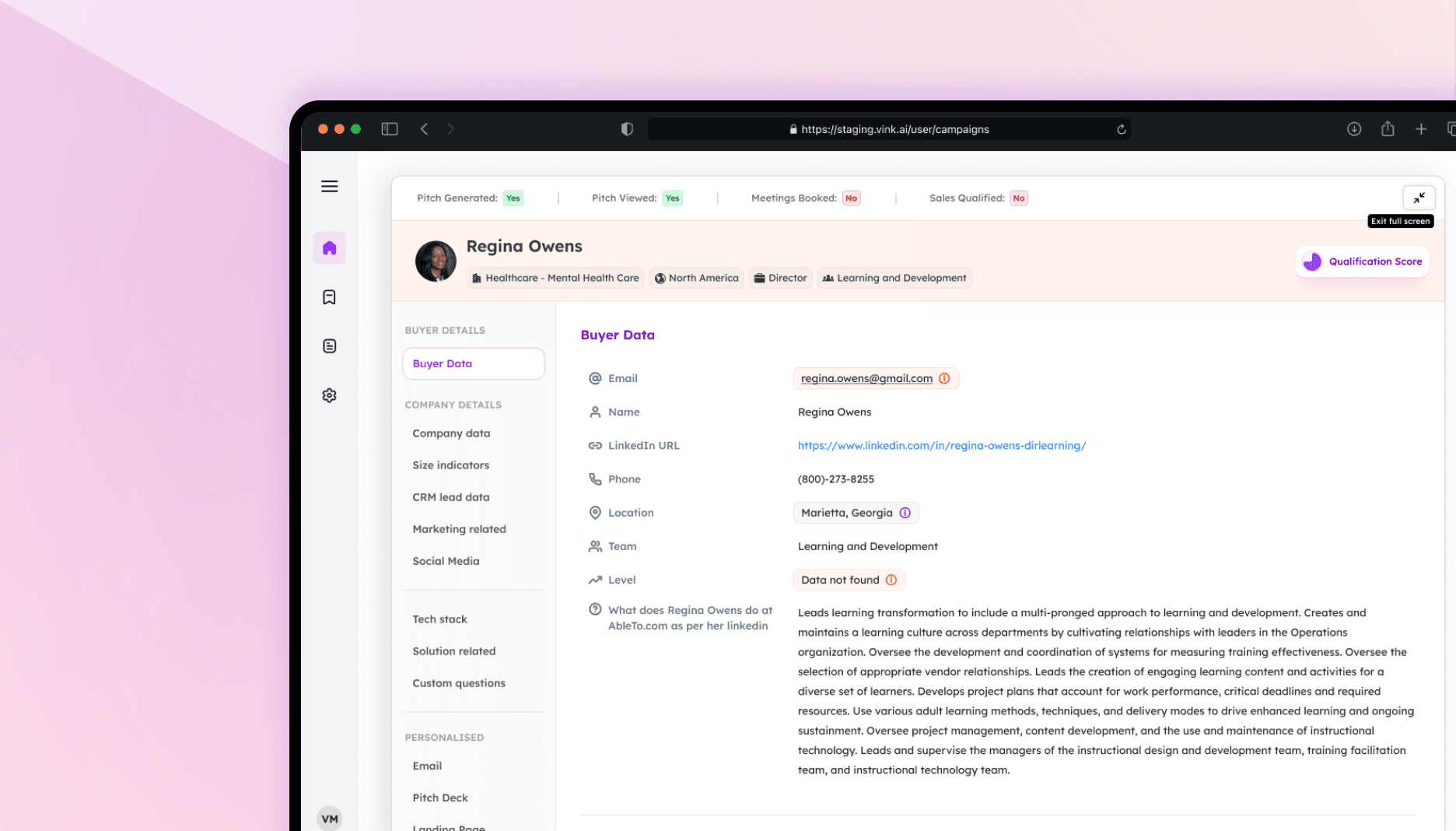The height and width of the screenshot is (831, 1456).
Task: Open Solution related section
Action: (x=453, y=651)
